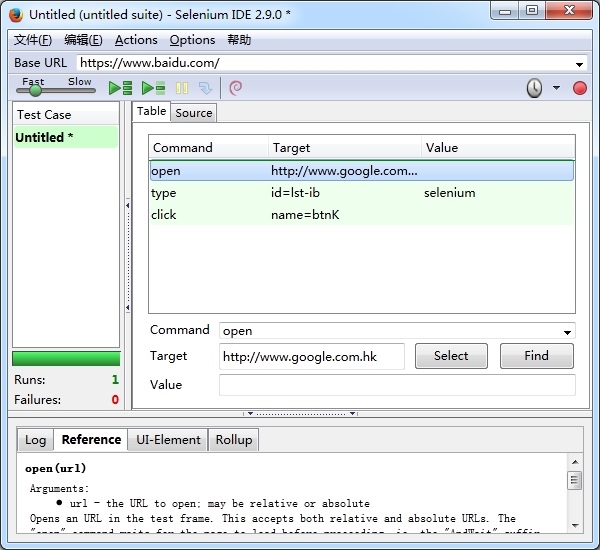The height and width of the screenshot is (550, 600).
Task: Open the UI-Element tab
Action: point(168,440)
